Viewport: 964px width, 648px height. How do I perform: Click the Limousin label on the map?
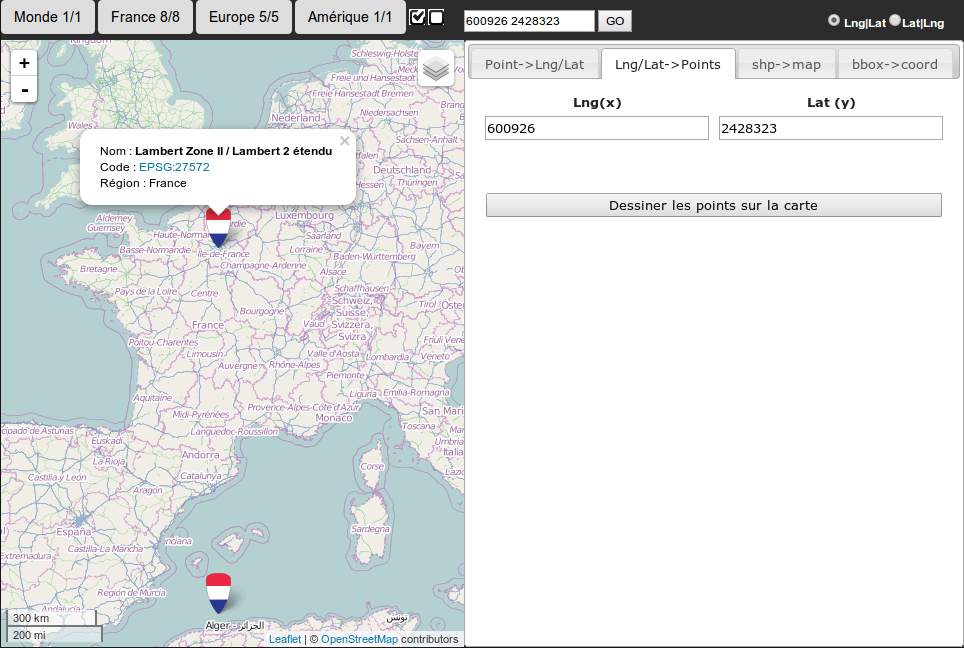tap(205, 354)
